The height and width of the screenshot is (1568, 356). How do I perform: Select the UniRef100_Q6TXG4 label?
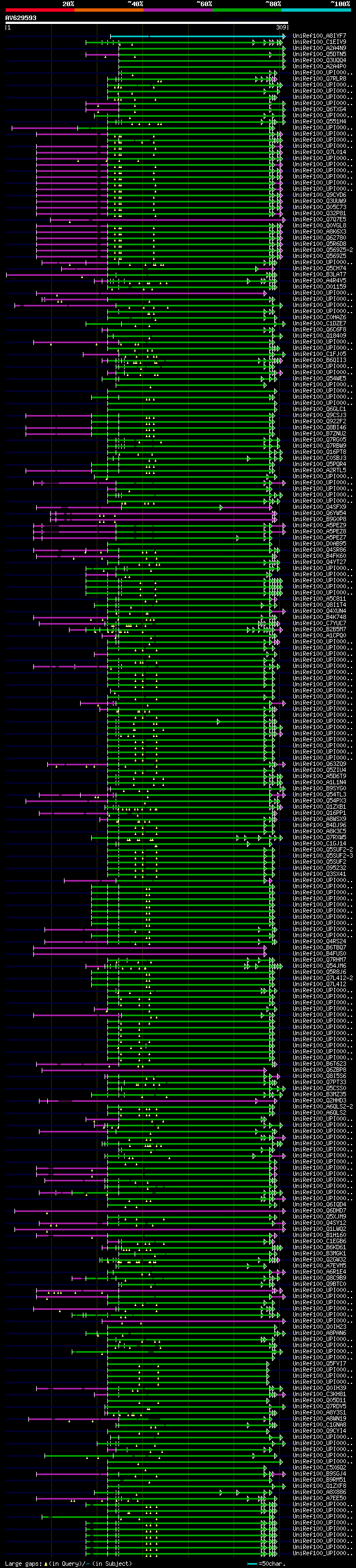319,110
